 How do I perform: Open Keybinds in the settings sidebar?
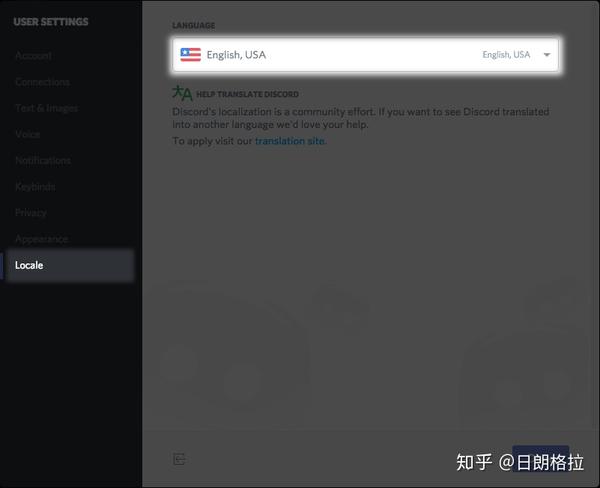pos(35,187)
